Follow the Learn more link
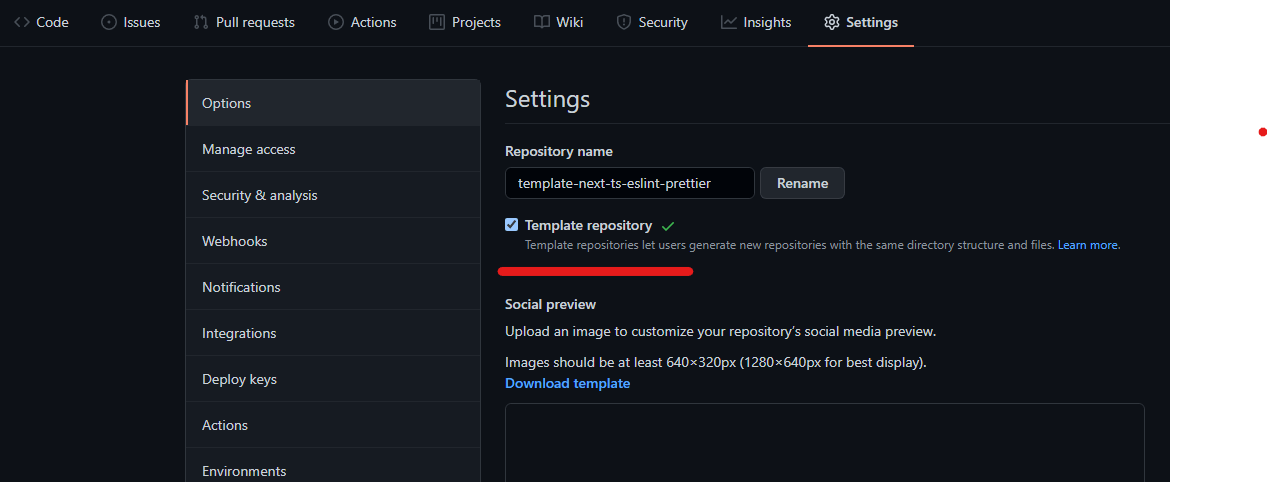 pos(1089,245)
